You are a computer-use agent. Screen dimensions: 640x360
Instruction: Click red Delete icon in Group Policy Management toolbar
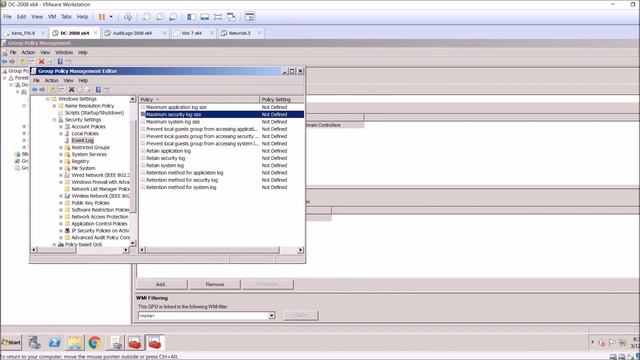(41, 61)
